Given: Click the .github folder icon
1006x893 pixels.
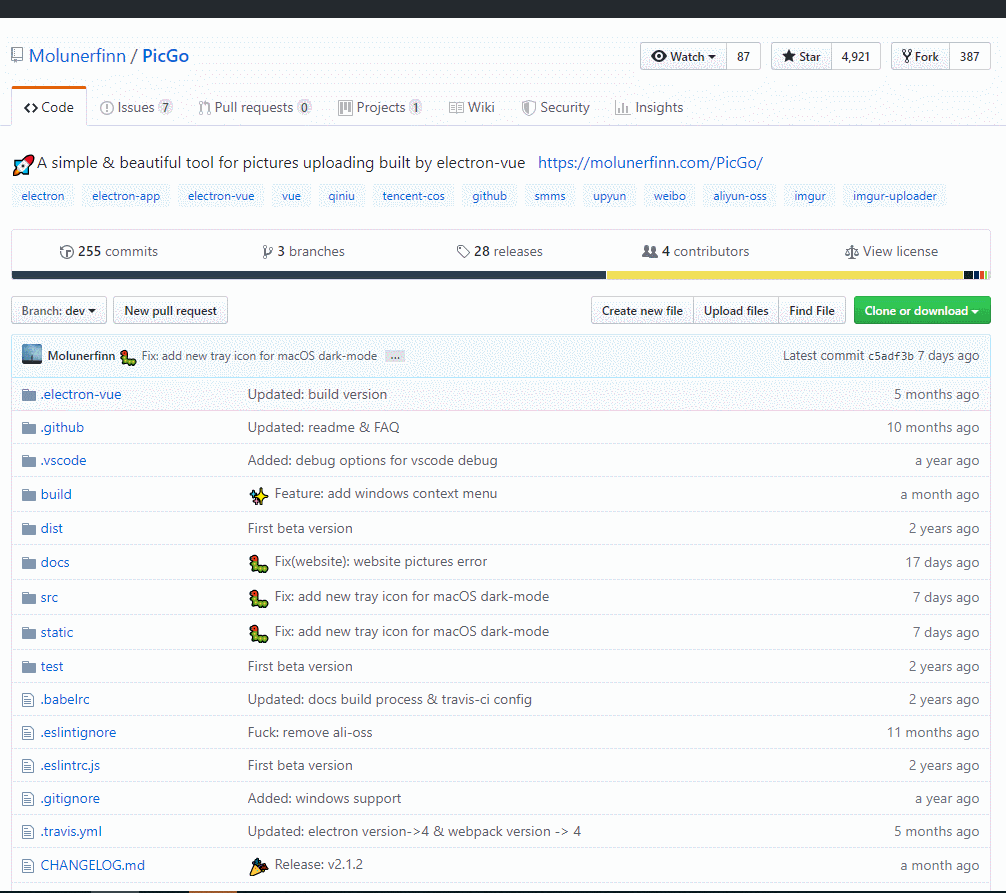Looking at the screenshot, I should tap(28, 428).
